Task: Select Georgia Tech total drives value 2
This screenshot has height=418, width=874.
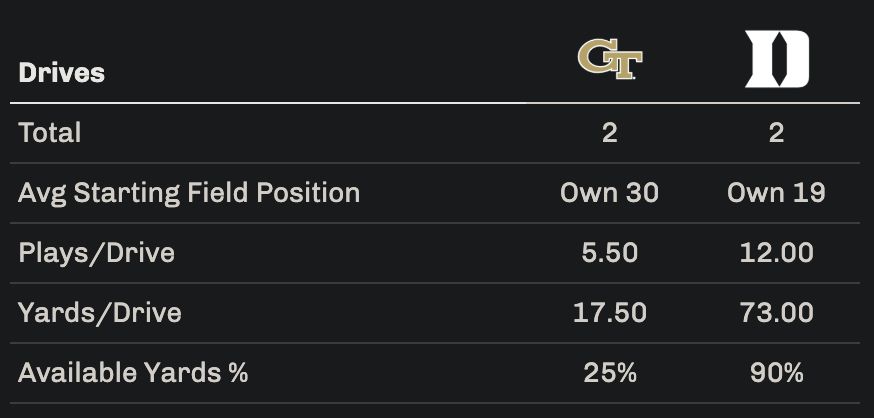Action: [610, 133]
